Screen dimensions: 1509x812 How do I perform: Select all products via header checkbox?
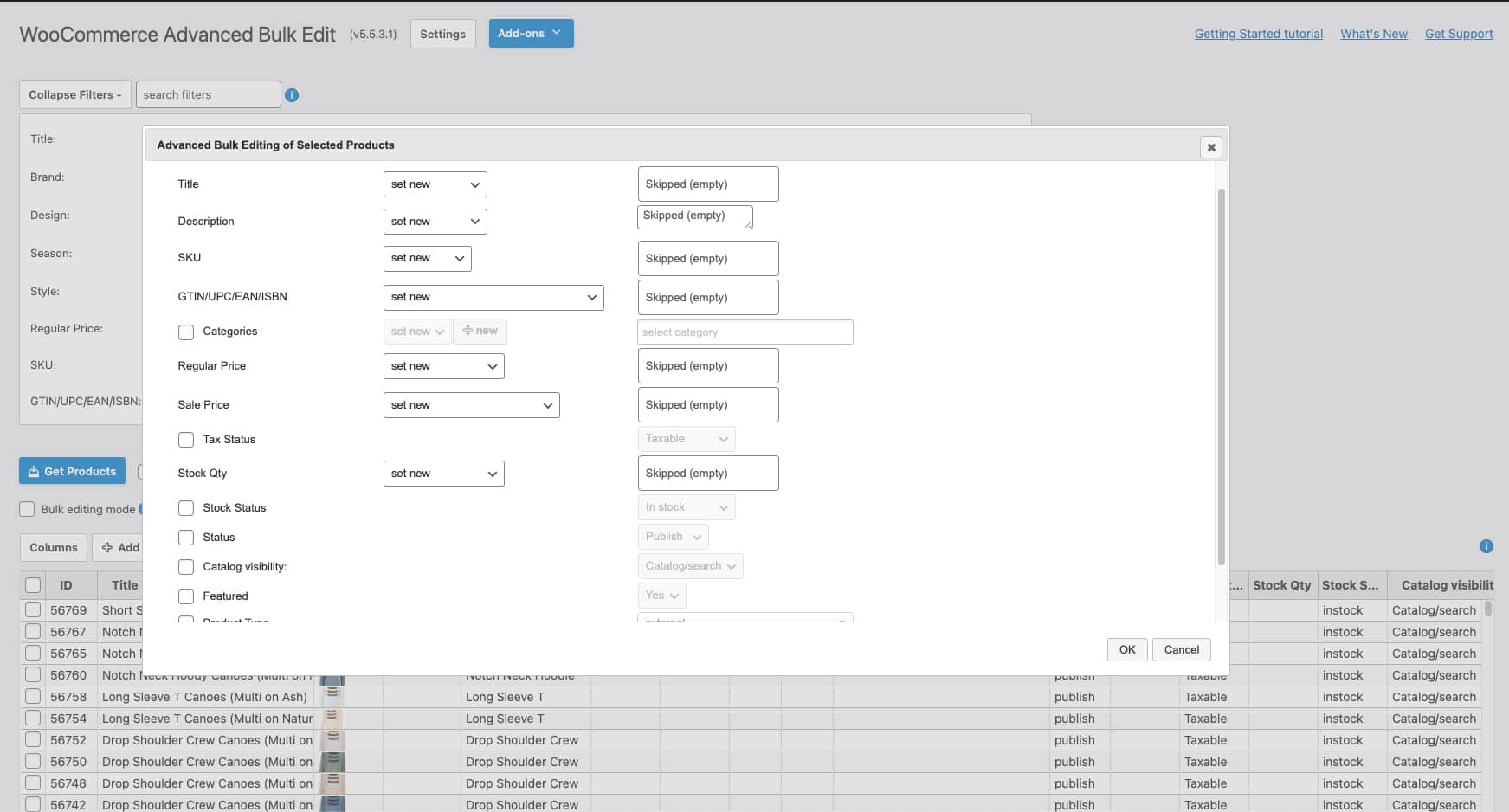(33, 585)
